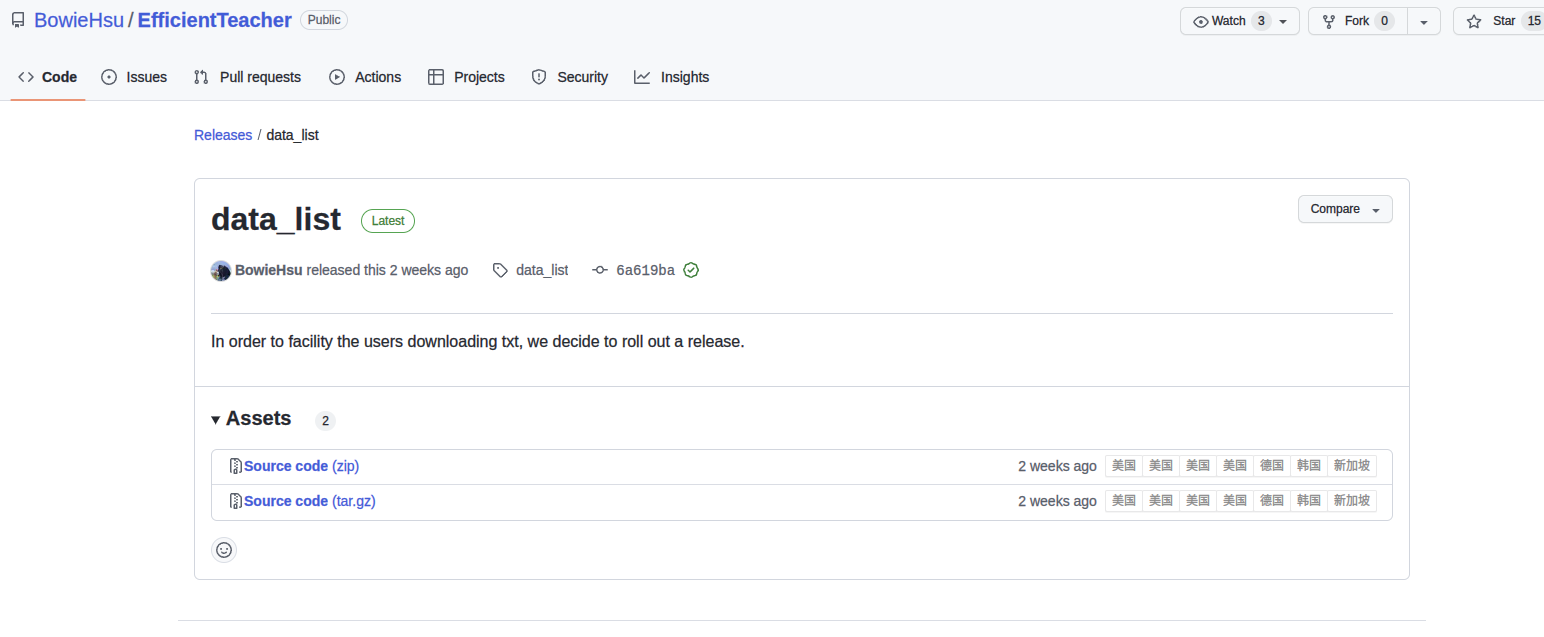Click BowieHsu's profile avatar

click(x=220, y=270)
